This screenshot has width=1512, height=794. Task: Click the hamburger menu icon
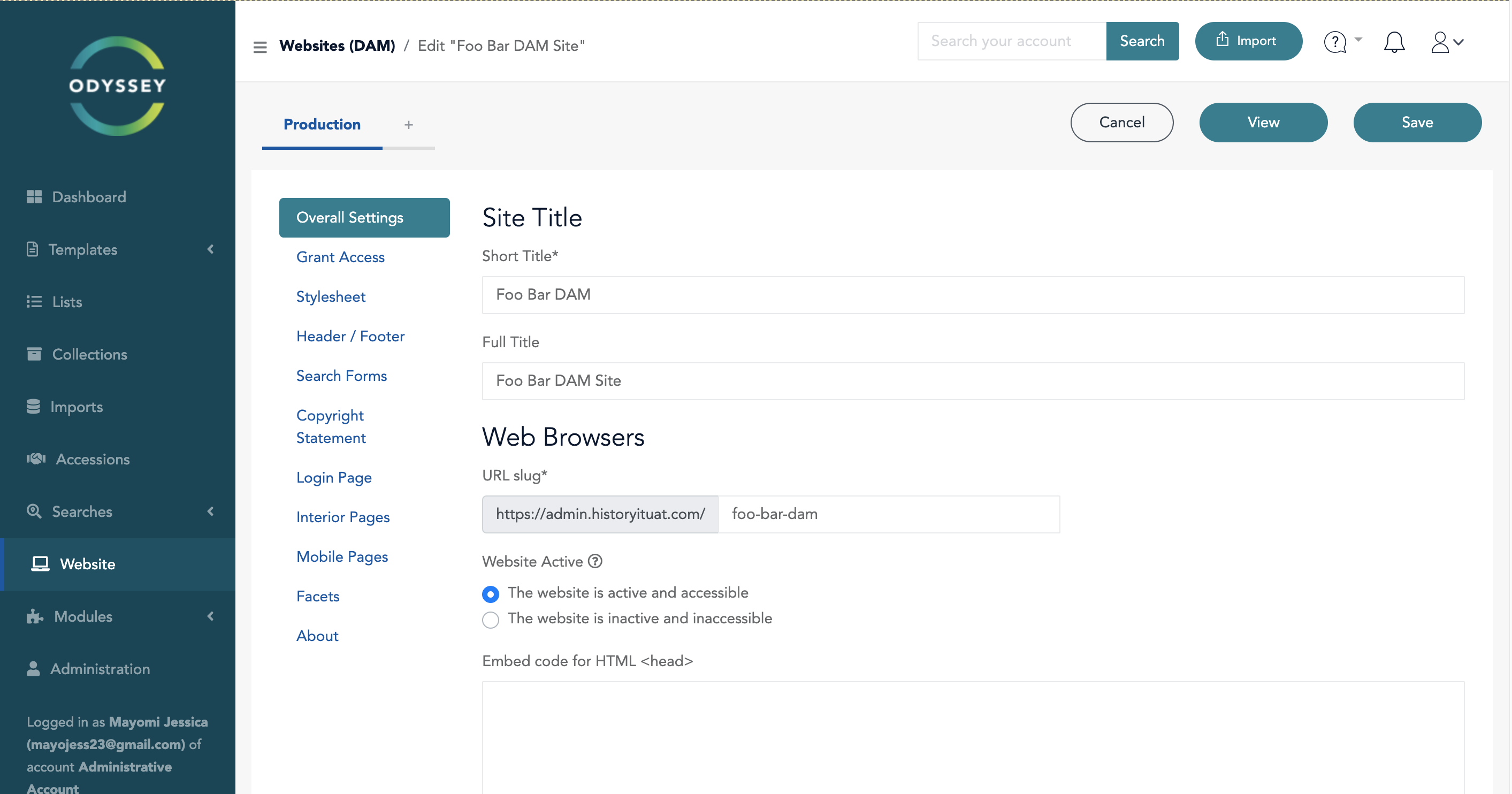coord(260,47)
